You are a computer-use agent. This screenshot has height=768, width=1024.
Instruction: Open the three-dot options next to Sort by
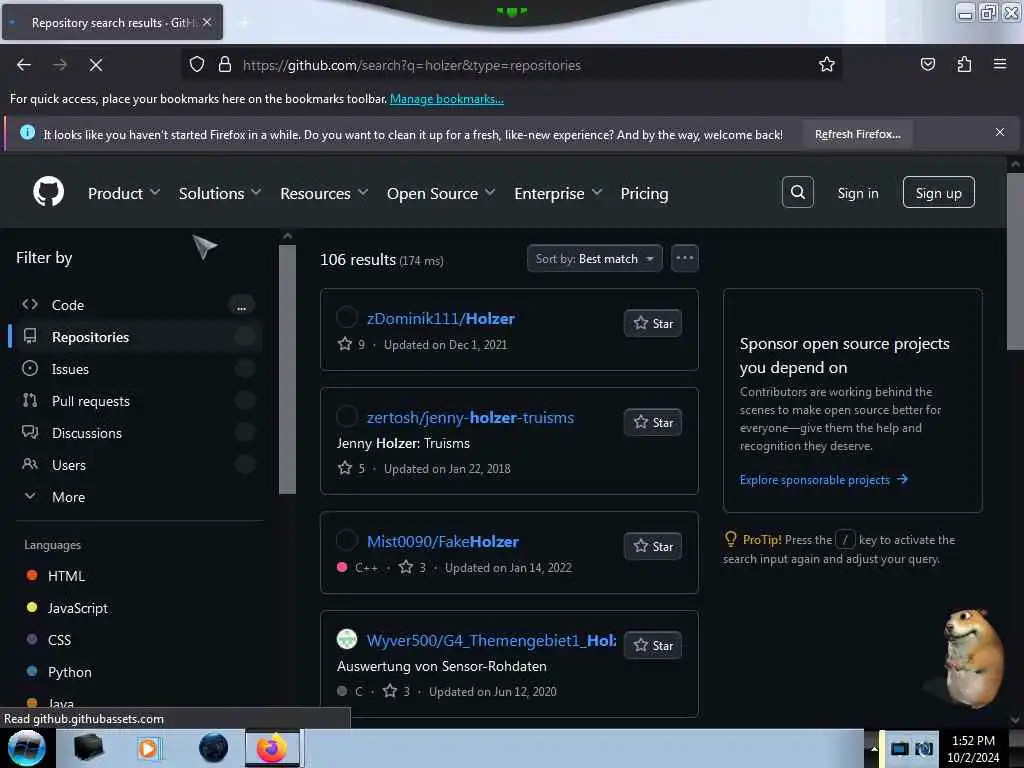point(684,258)
